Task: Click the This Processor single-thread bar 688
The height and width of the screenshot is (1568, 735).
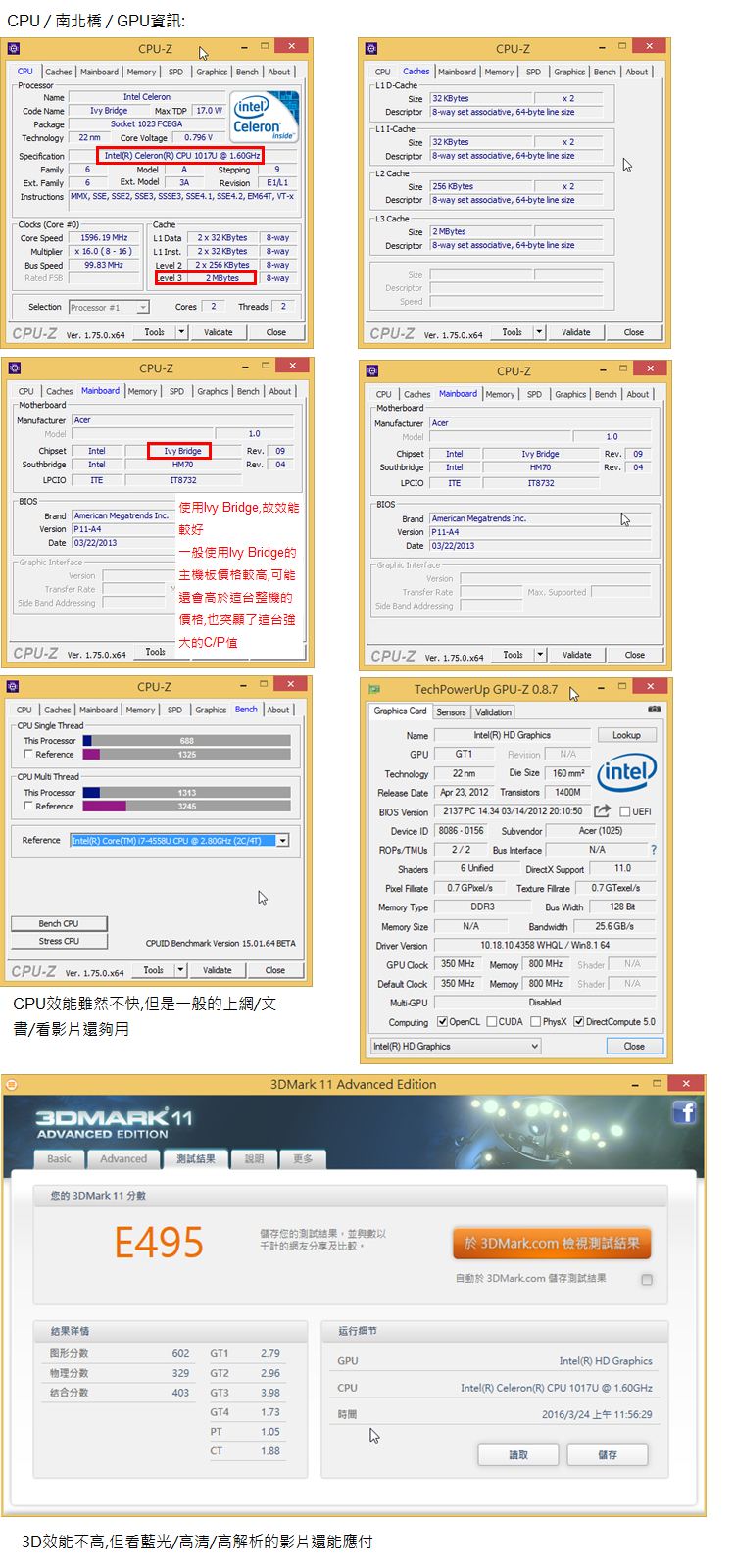Action: point(187,741)
